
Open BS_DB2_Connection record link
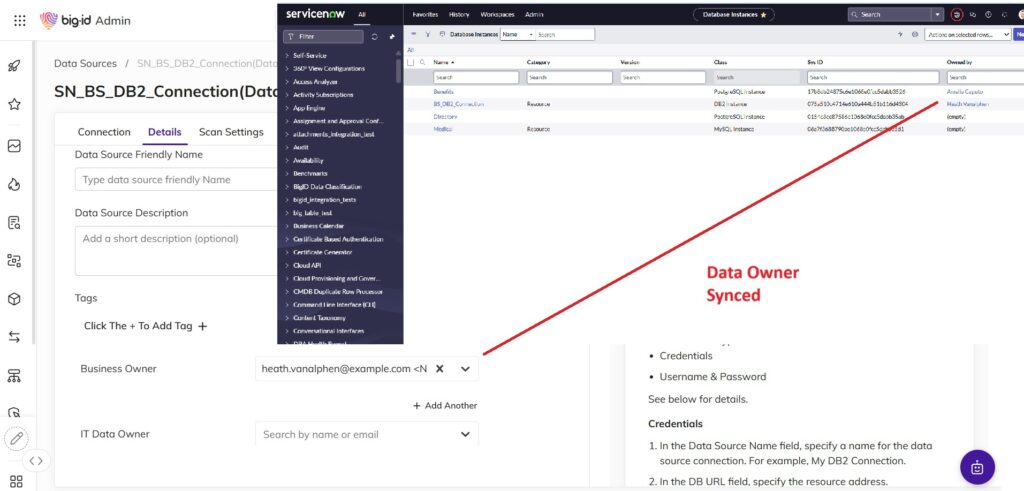point(458,104)
